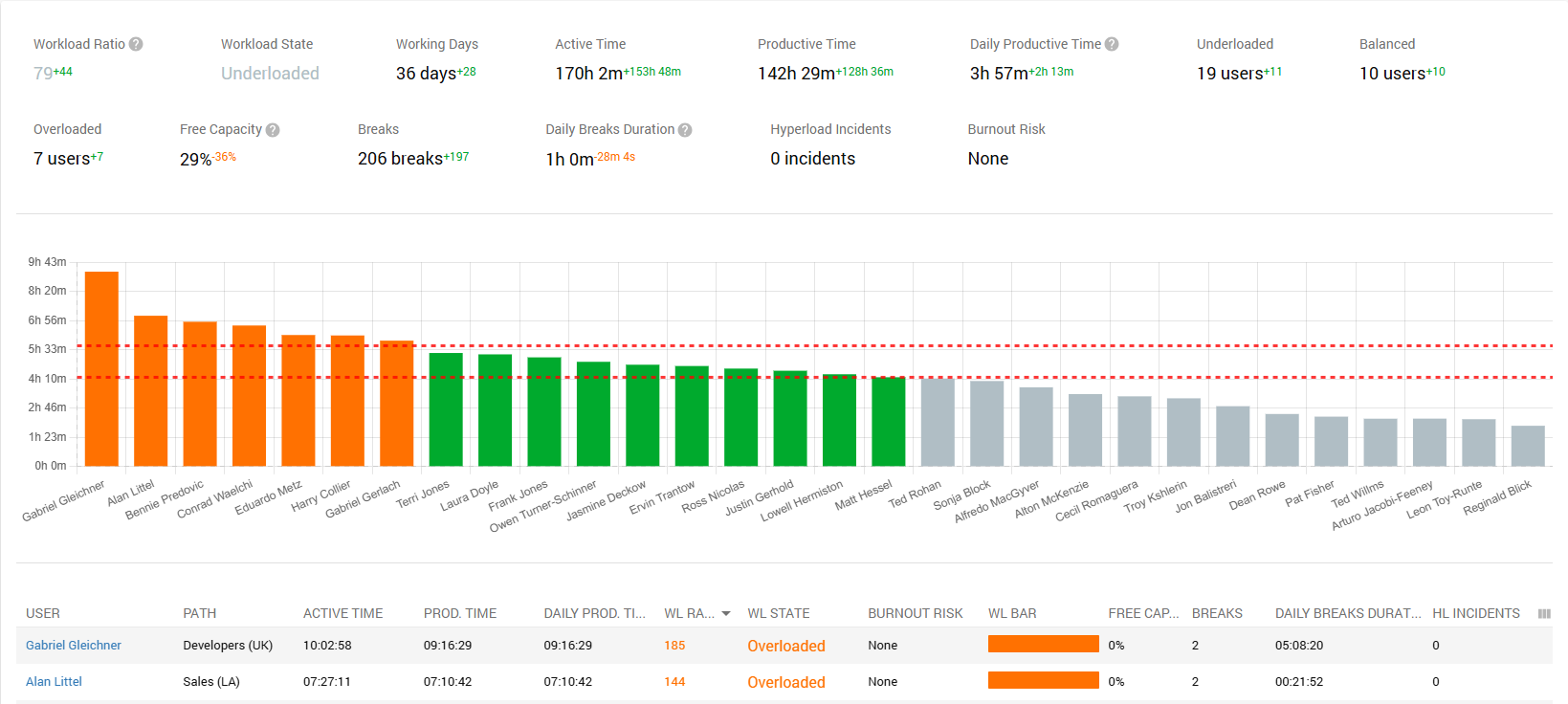The height and width of the screenshot is (704, 1568).
Task: Sort table by the USER column header
Action: tap(43, 613)
